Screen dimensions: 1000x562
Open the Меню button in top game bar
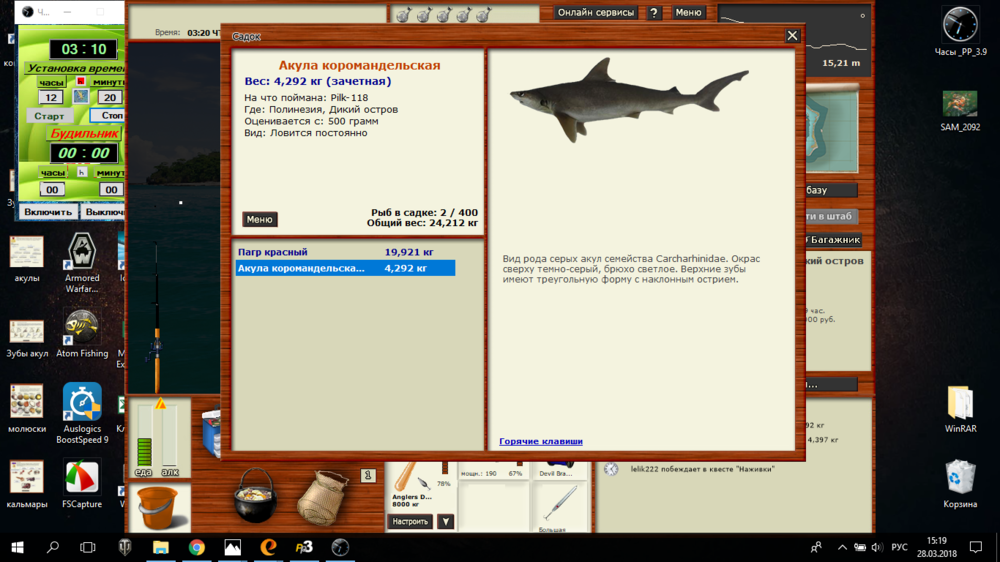688,13
